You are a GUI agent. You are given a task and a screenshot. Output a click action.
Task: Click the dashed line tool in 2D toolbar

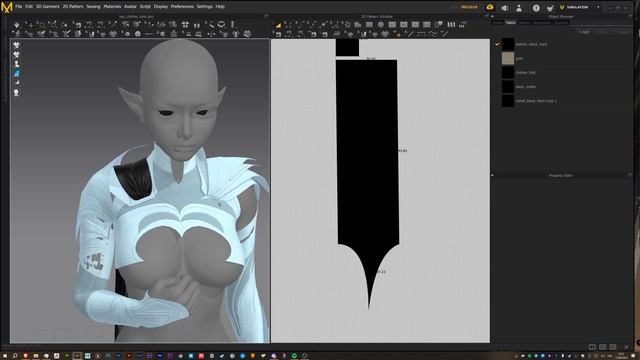[421, 34]
